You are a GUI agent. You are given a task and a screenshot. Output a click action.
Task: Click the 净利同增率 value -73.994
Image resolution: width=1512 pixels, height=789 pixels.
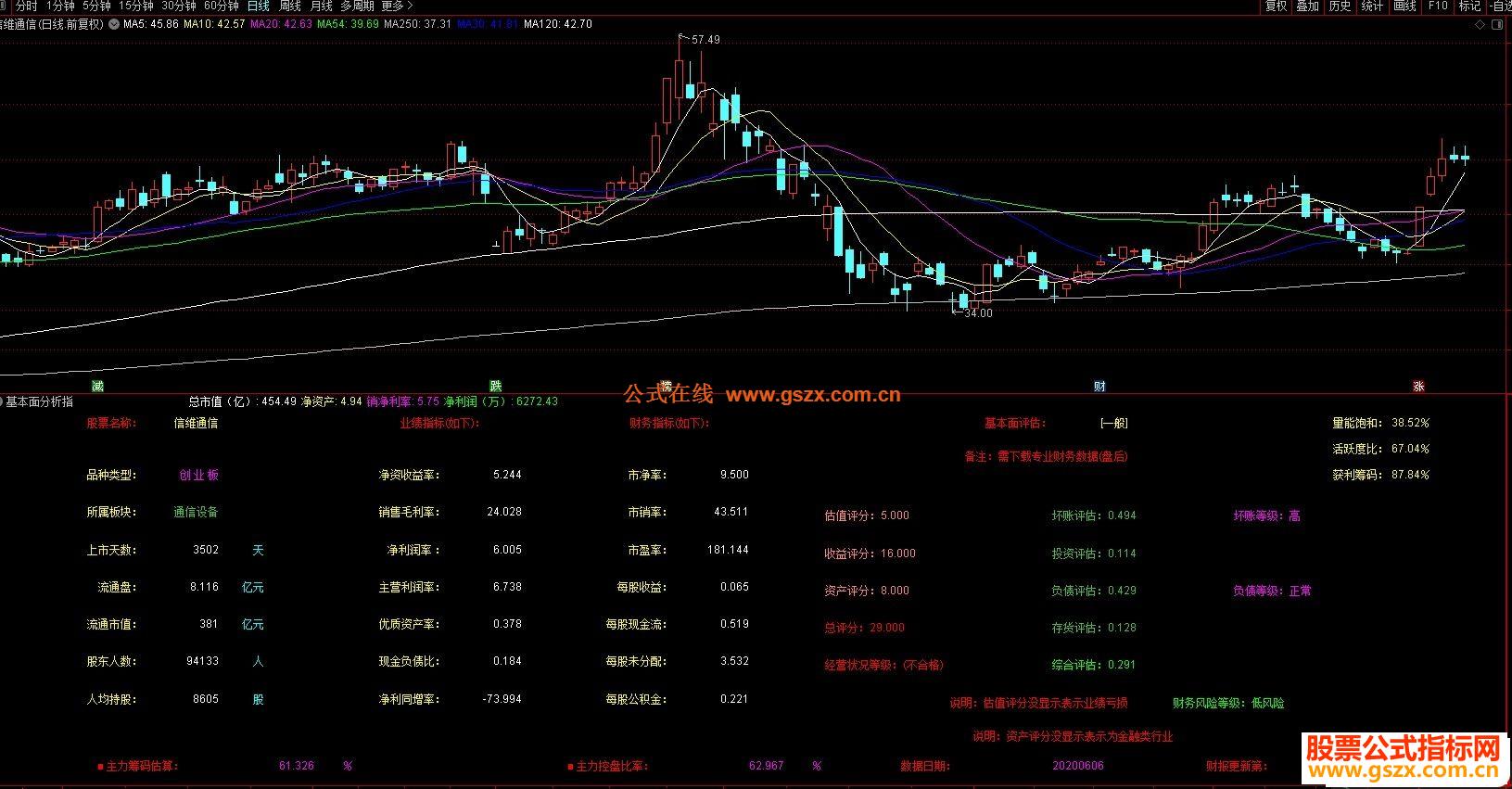502,699
